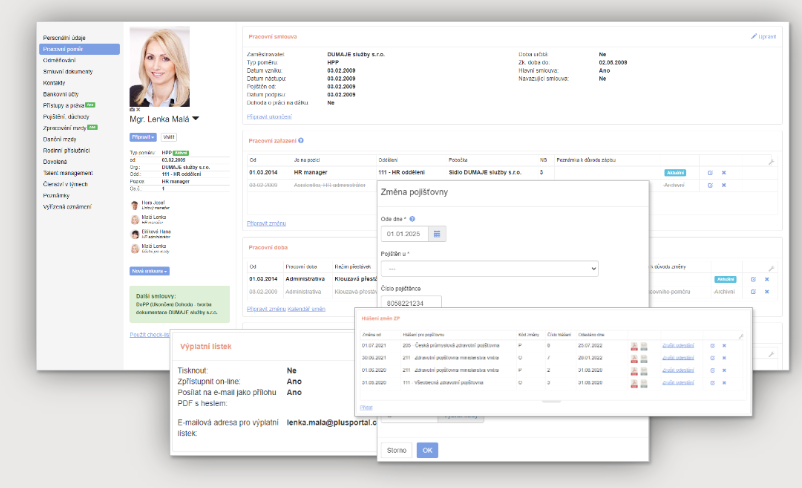Click the Storno button
The width and height of the screenshot is (802, 488).
[396, 450]
